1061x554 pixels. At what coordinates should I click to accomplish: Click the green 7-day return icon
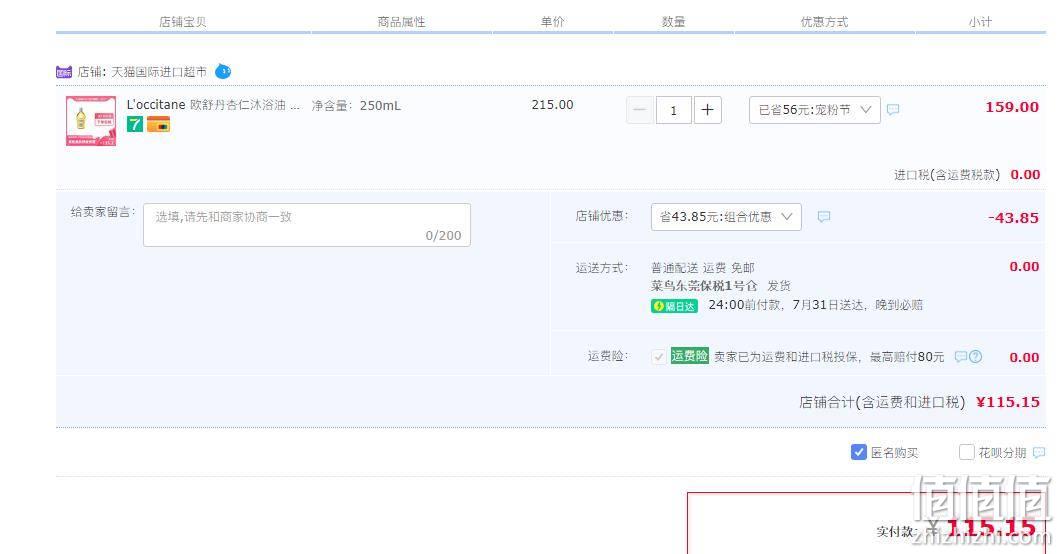point(135,124)
